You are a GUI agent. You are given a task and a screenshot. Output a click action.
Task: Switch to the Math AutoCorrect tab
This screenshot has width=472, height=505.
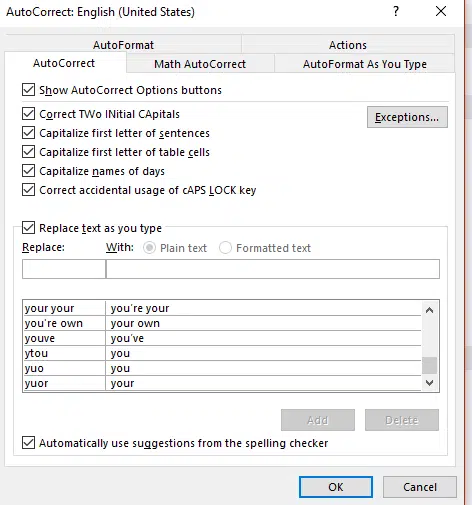point(200,64)
